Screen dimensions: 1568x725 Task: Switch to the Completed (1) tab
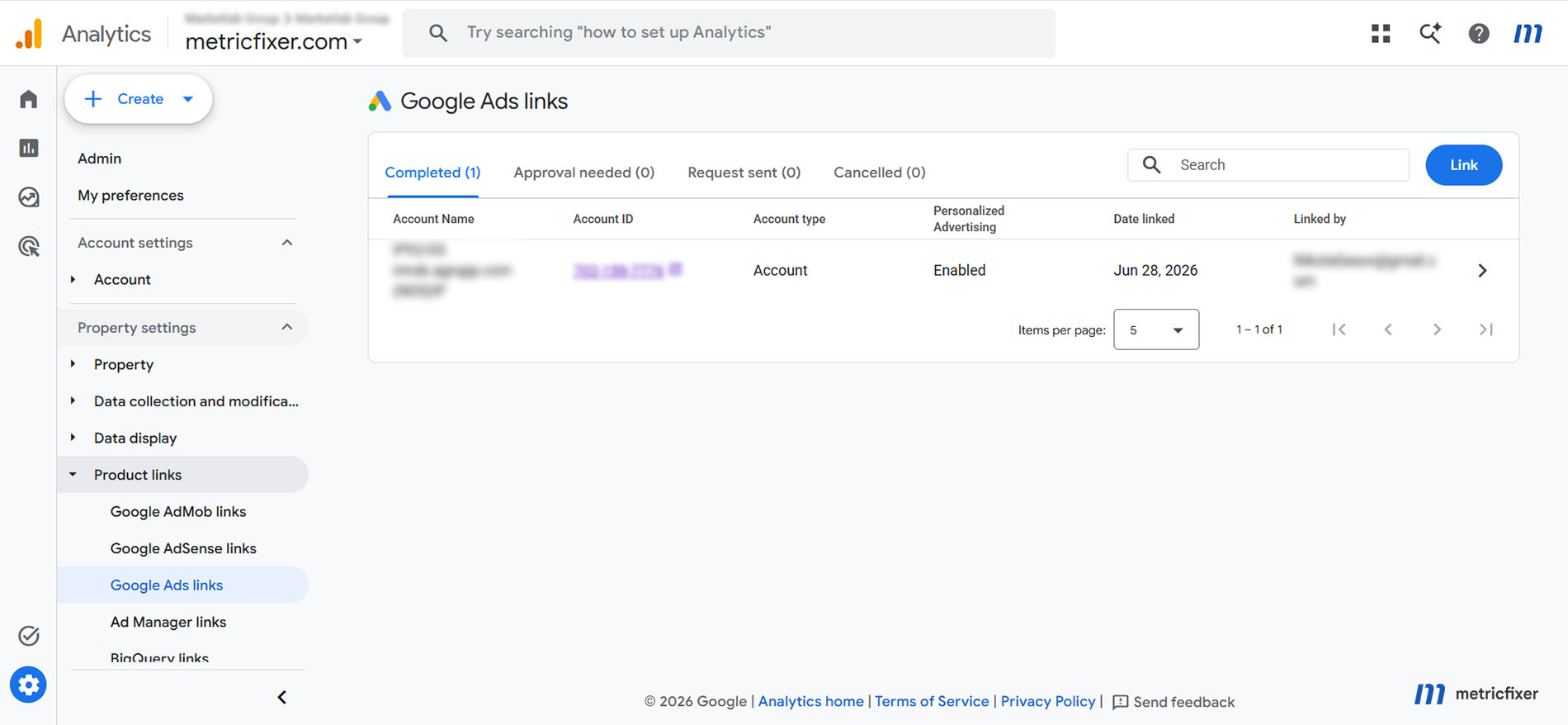432,172
